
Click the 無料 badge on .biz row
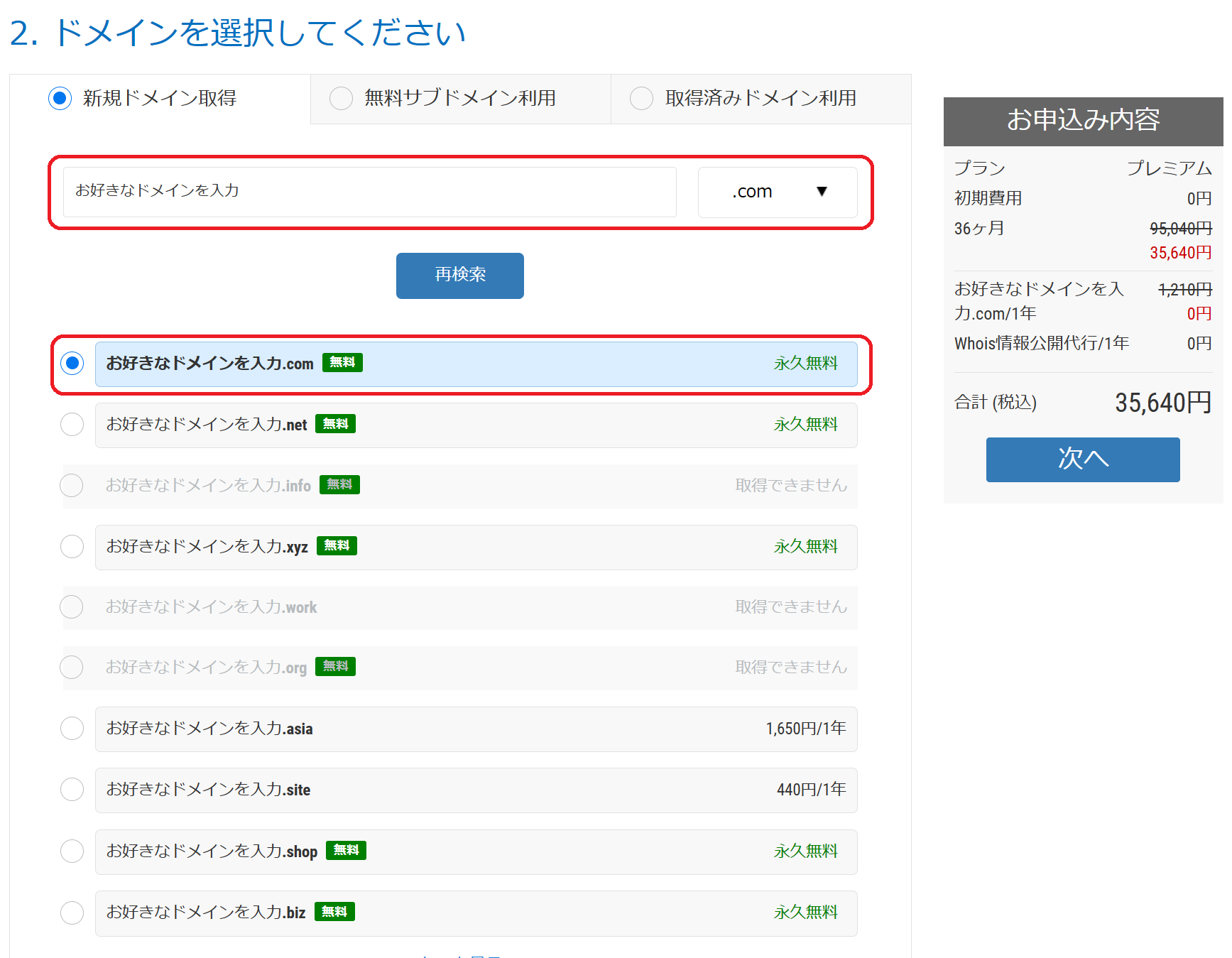click(x=334, y=912)
